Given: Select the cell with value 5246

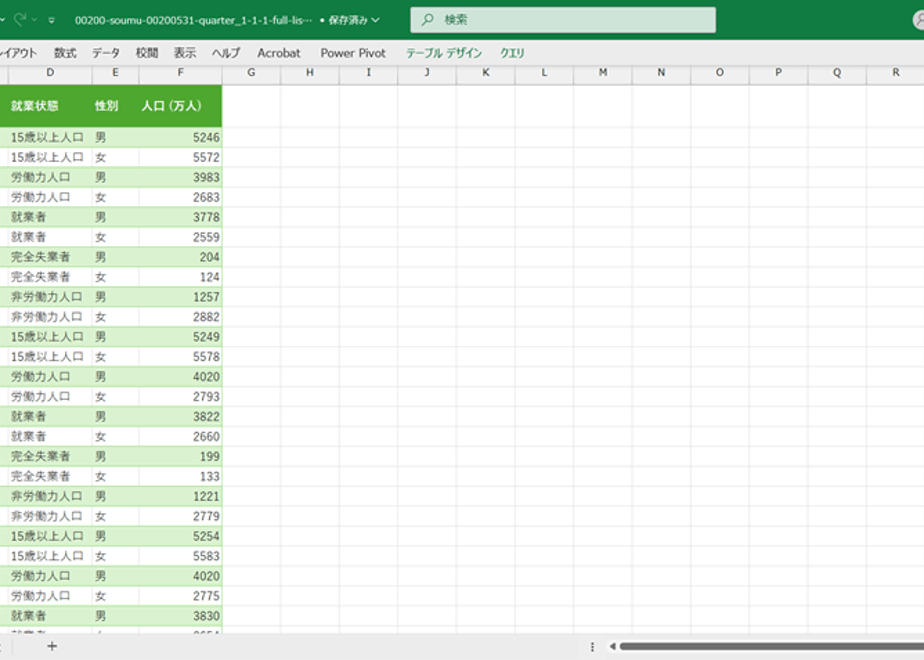Looking at the screenshot, I should click(x=180, y=137).
